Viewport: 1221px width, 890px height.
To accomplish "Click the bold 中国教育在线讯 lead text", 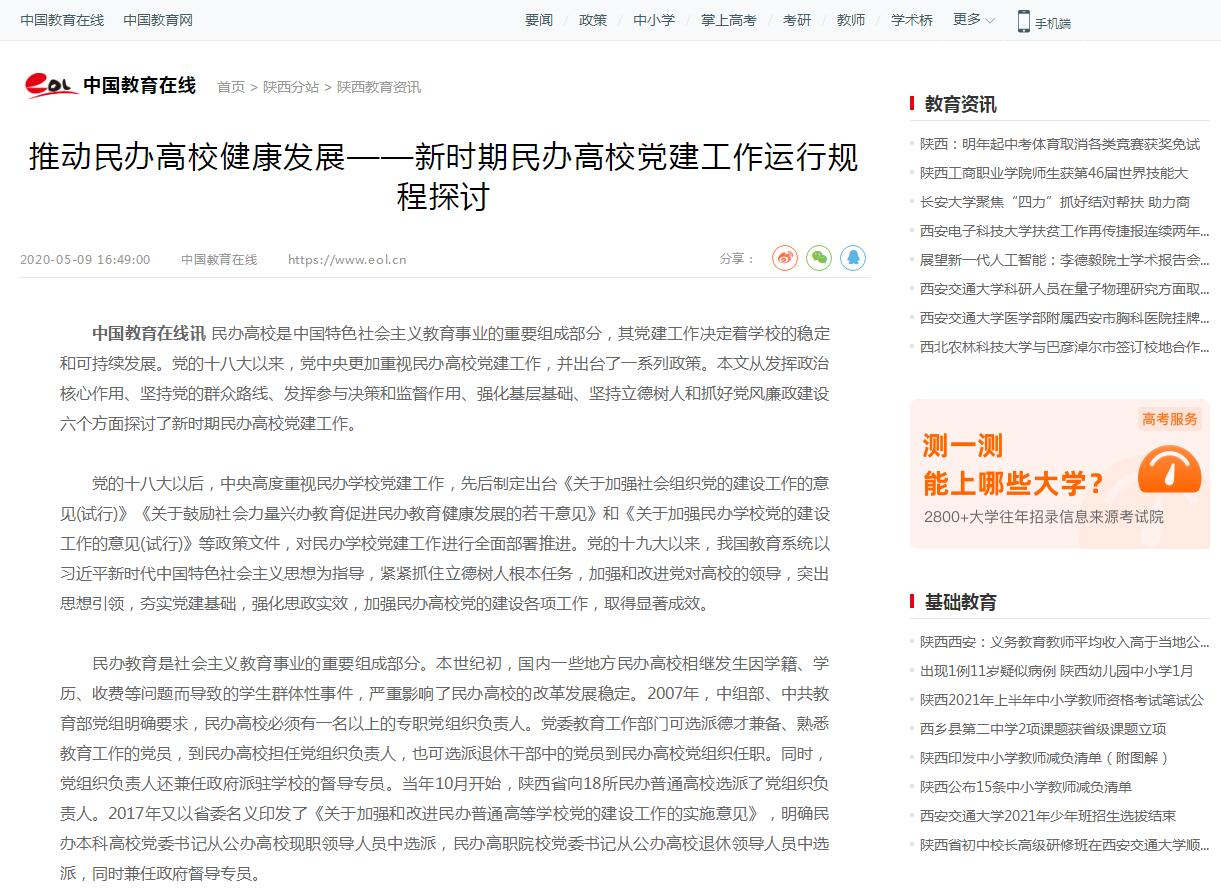I will pyautogui.click(x=149, y=333).
